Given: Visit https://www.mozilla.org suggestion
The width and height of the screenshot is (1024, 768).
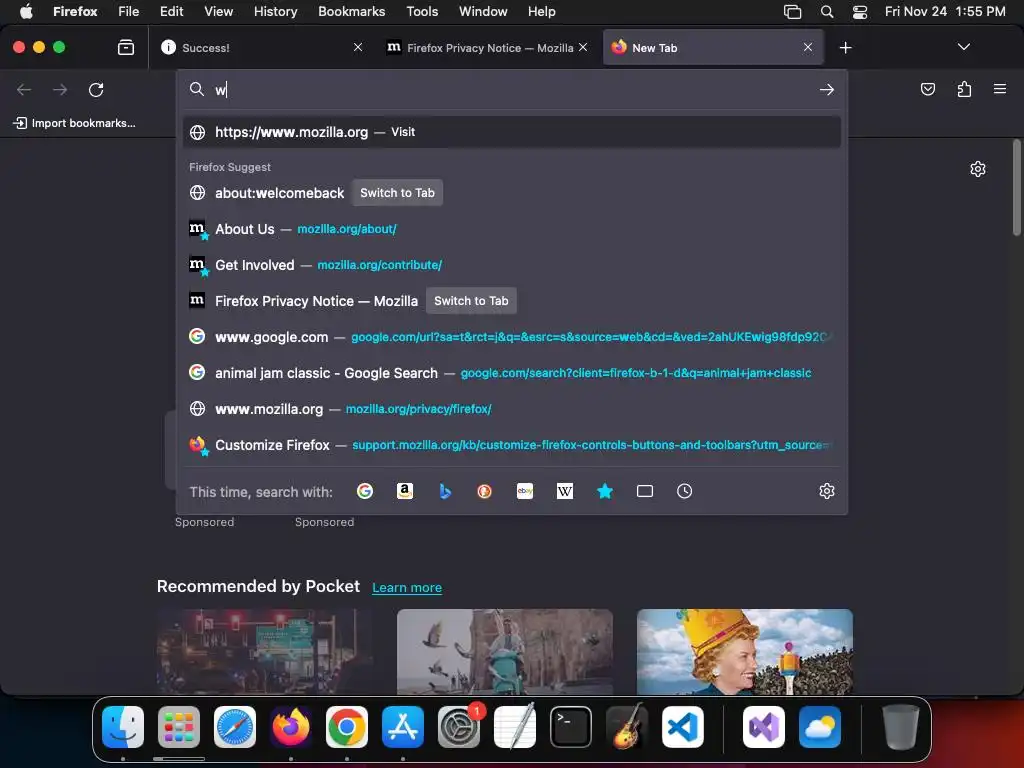Looking at the screenshot, I should coord(512,132).
